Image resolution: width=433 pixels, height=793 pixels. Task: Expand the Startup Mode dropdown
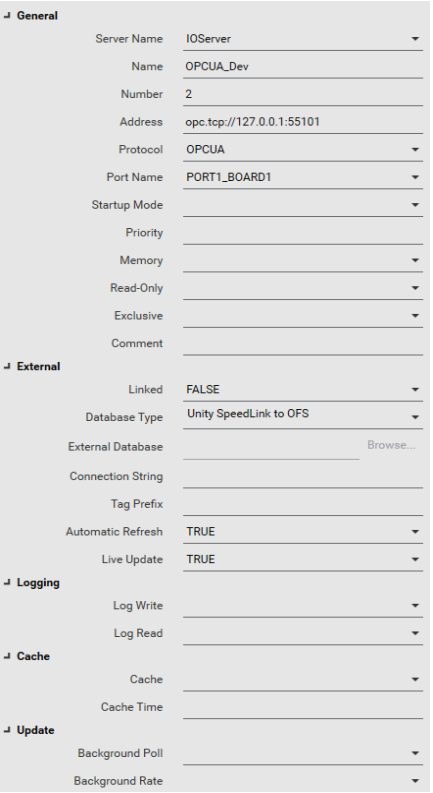(303, 205)
